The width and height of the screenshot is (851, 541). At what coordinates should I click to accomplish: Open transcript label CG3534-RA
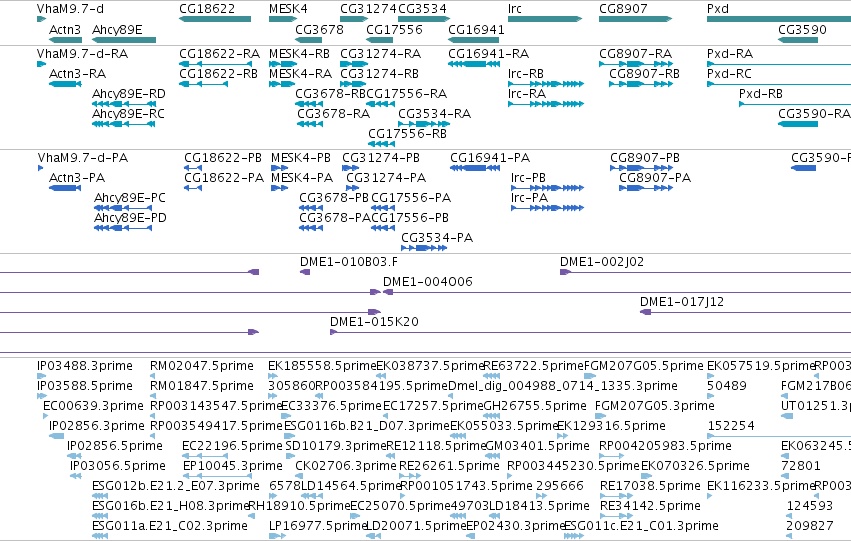pos(435,114)
